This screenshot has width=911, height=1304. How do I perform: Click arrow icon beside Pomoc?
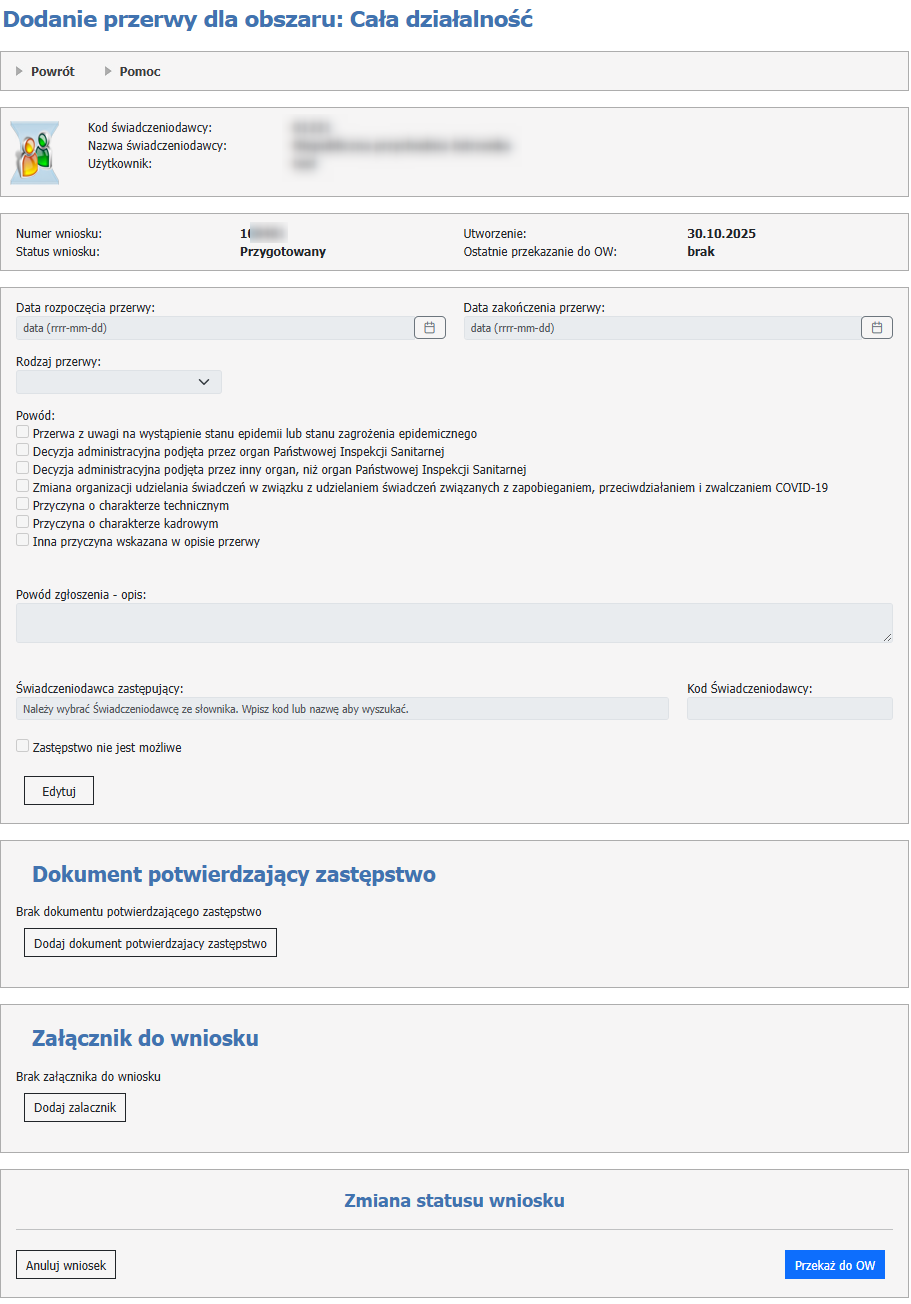click(x=108, y=71)
